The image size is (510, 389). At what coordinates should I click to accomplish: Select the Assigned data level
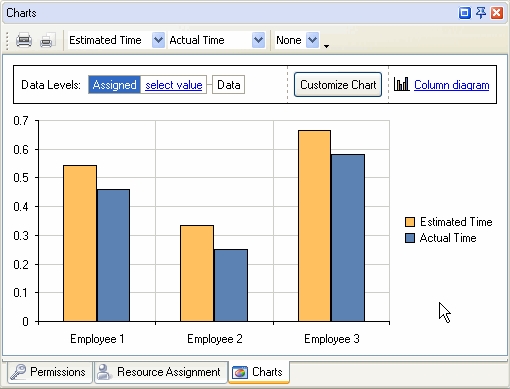click(x=114, y=85)
